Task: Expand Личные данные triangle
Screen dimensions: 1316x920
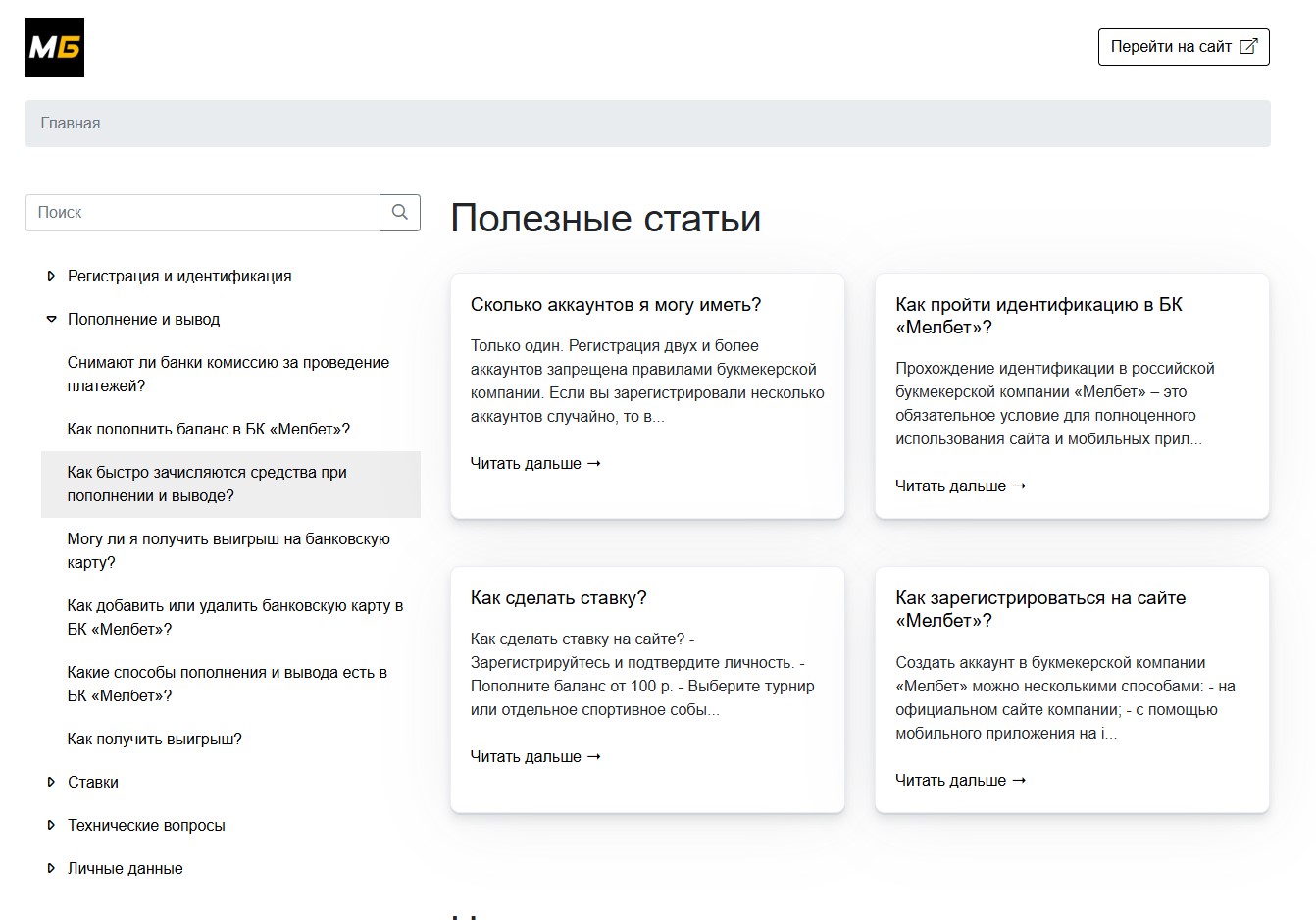Action: pyautogui.click(x=51, y=869)
